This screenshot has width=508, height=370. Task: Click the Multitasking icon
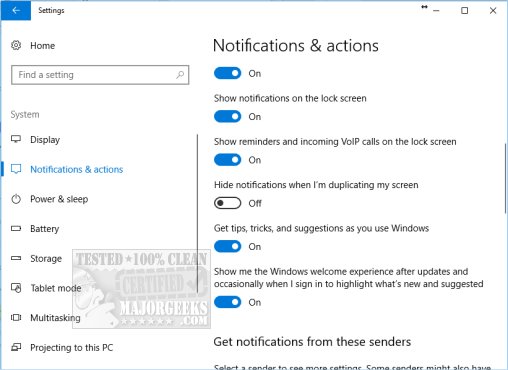tap(16, 317)
